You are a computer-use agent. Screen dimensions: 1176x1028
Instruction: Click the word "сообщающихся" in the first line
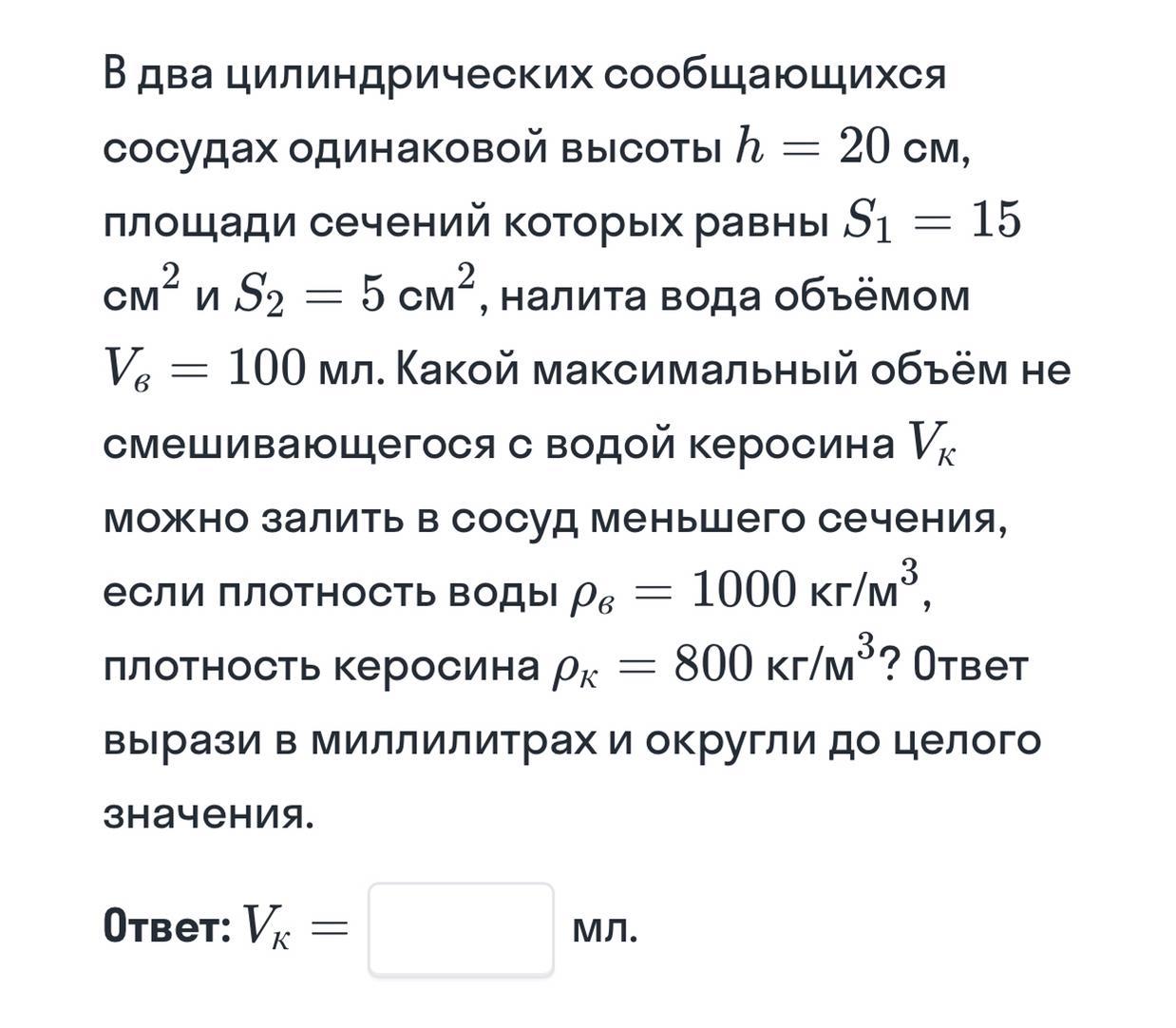[x=775, y=74]
